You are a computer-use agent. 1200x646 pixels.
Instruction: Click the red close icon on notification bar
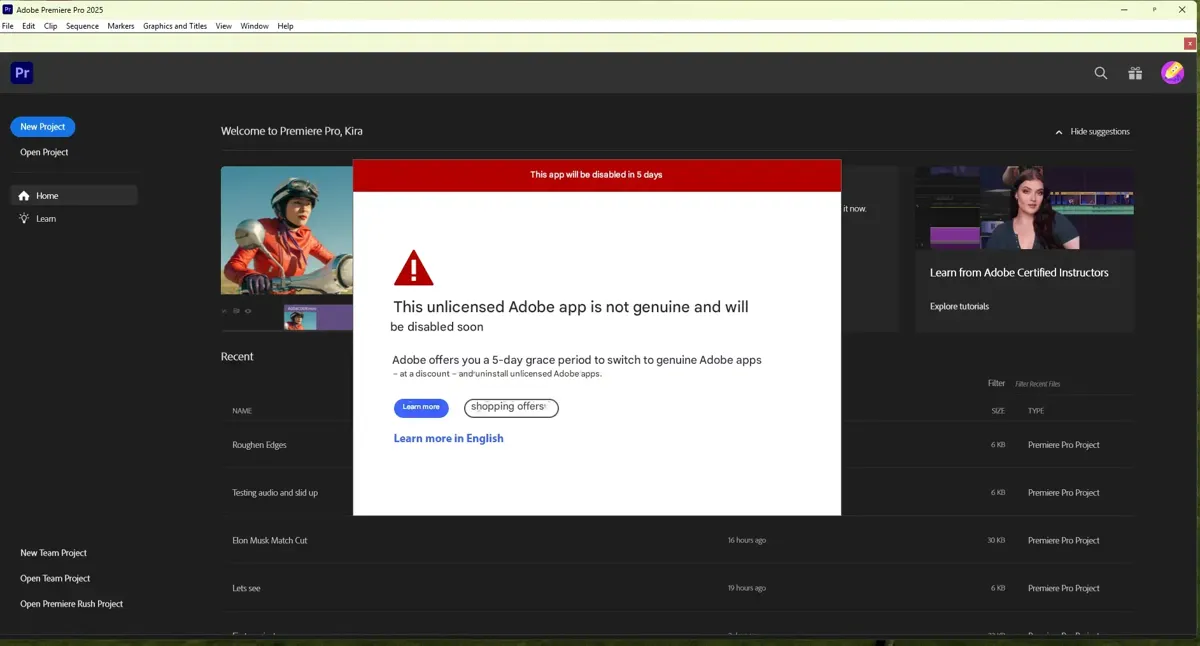1189,44
